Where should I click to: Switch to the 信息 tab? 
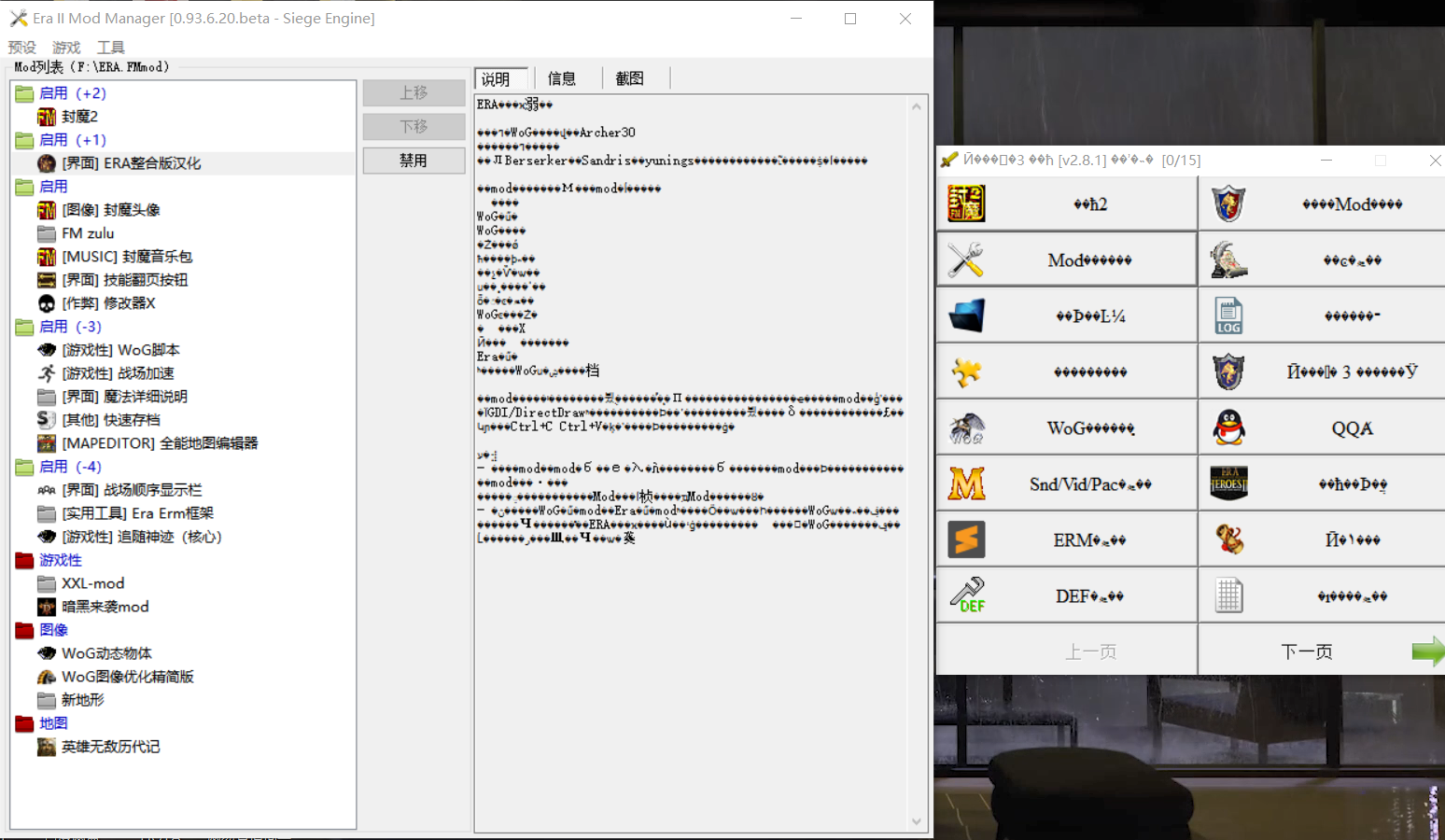pyautogui.click(x=562, y=79)
